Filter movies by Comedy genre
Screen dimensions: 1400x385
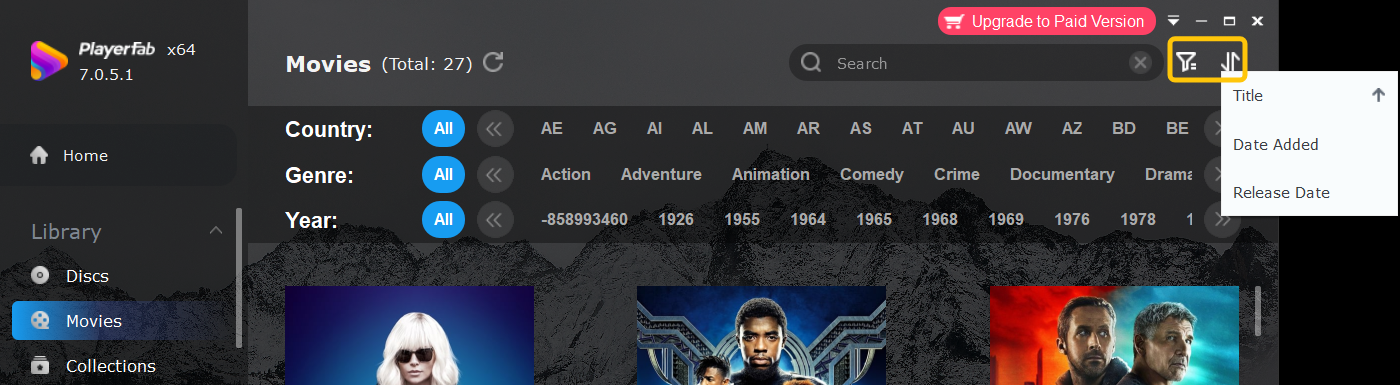tap(871, 174)
